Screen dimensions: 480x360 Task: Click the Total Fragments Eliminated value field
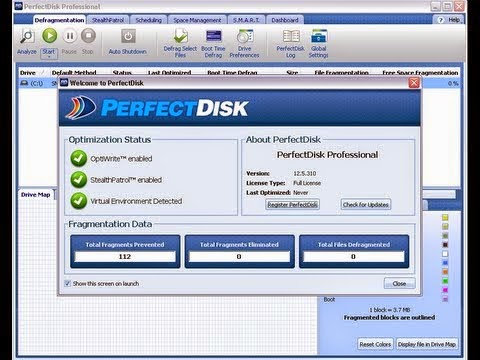239,256
